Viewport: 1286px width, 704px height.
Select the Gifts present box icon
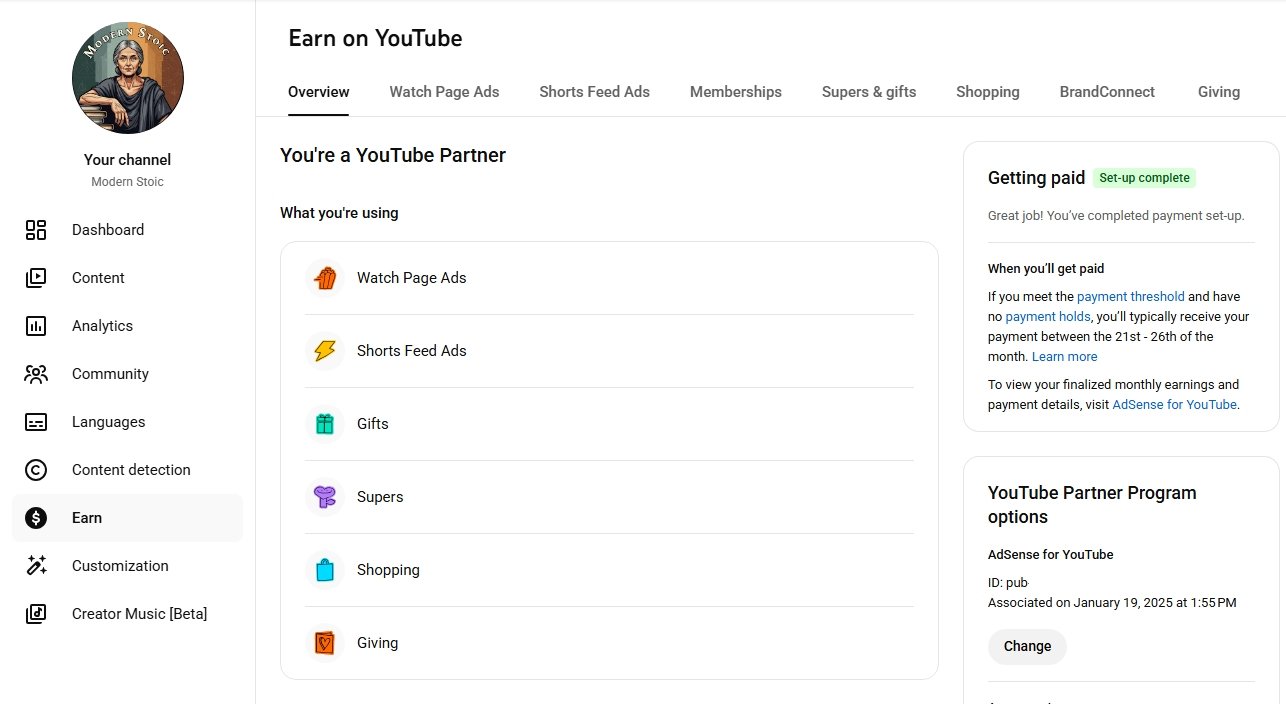point(324,424)
